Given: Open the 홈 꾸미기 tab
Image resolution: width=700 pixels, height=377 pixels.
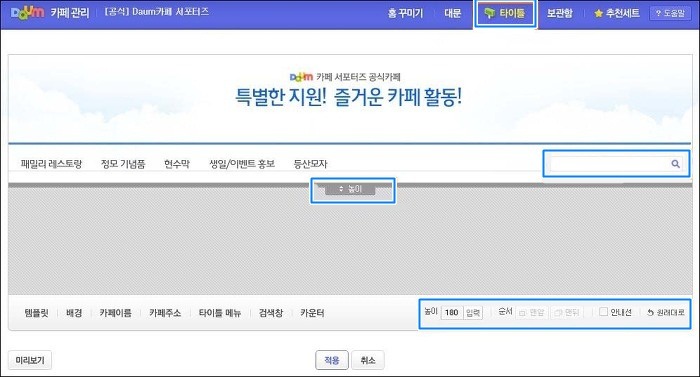Looking at the screenshot, I should 405,13.
